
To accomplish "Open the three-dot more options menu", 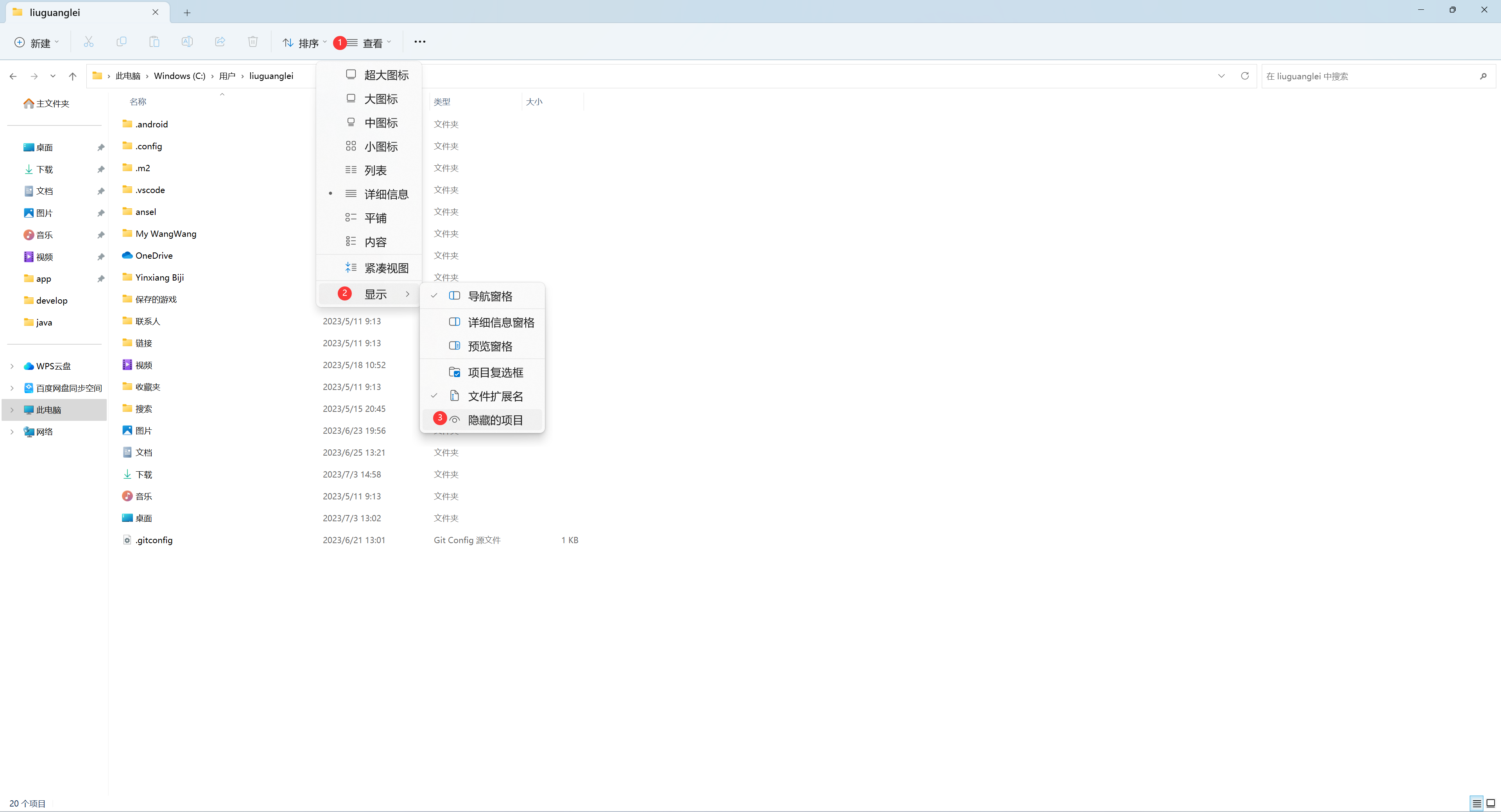I will [x=419, y=42].
